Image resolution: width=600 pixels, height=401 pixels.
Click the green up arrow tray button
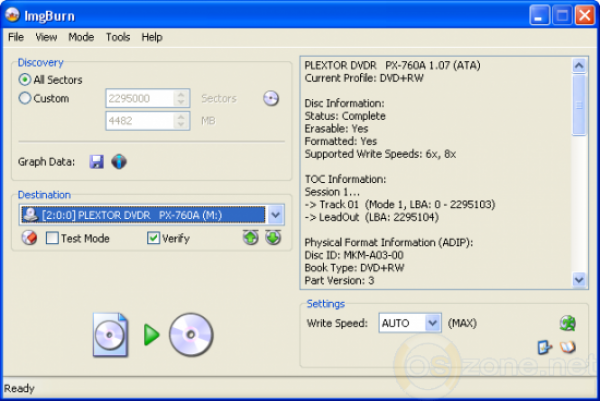tap(251, 238)
